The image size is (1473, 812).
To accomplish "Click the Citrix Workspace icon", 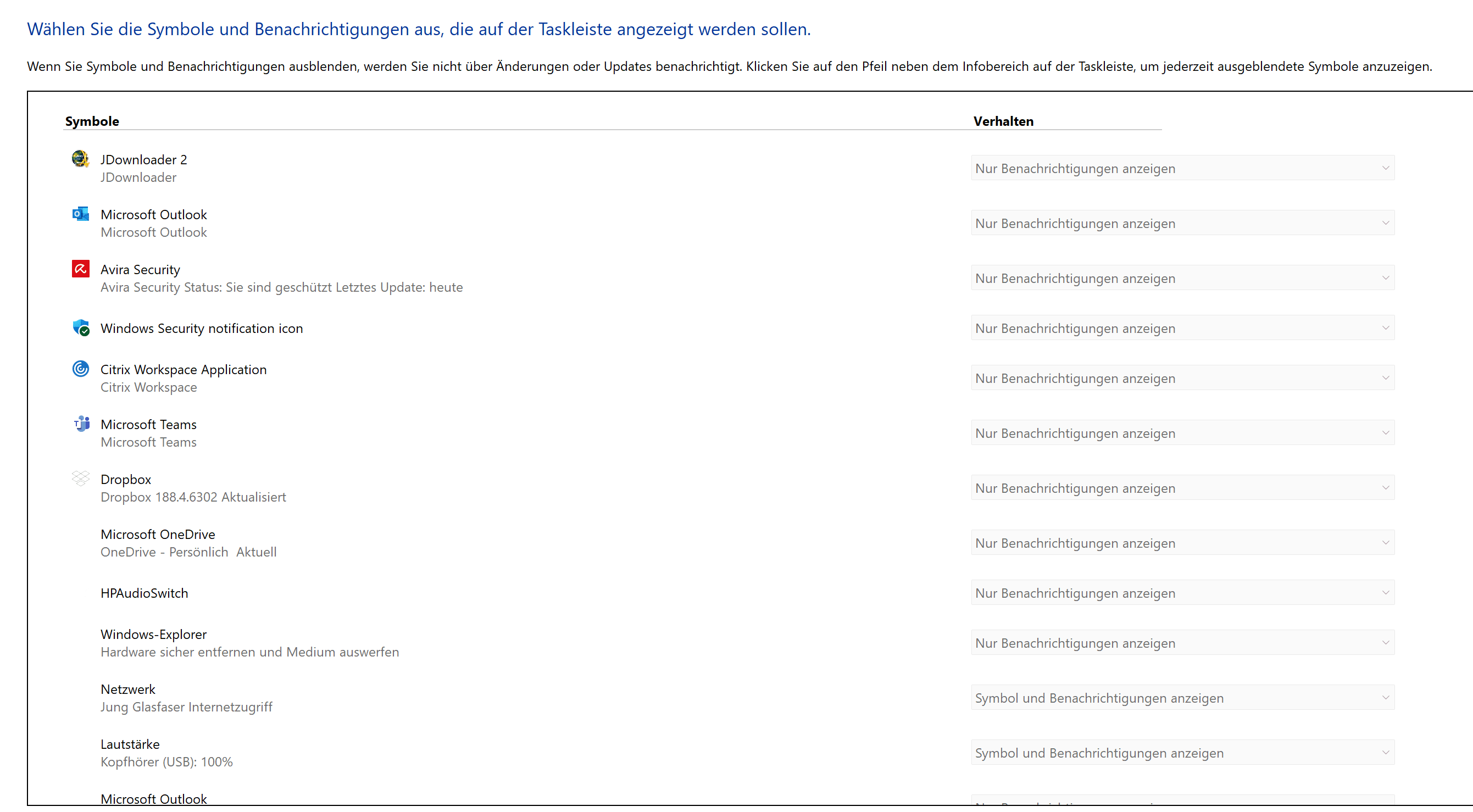I will click(81, 369).
